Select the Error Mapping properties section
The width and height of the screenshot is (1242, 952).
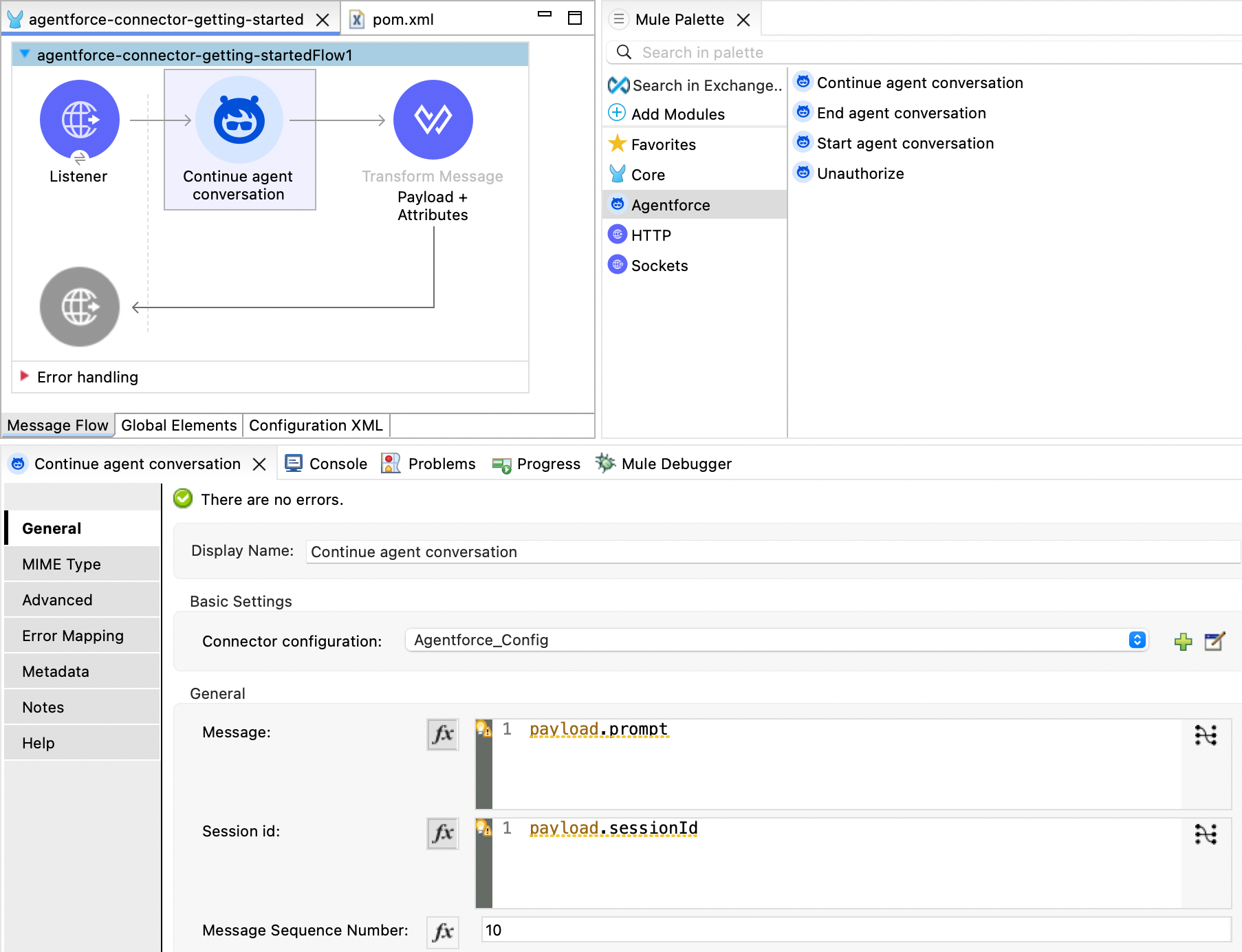click(x=83, y=636)
